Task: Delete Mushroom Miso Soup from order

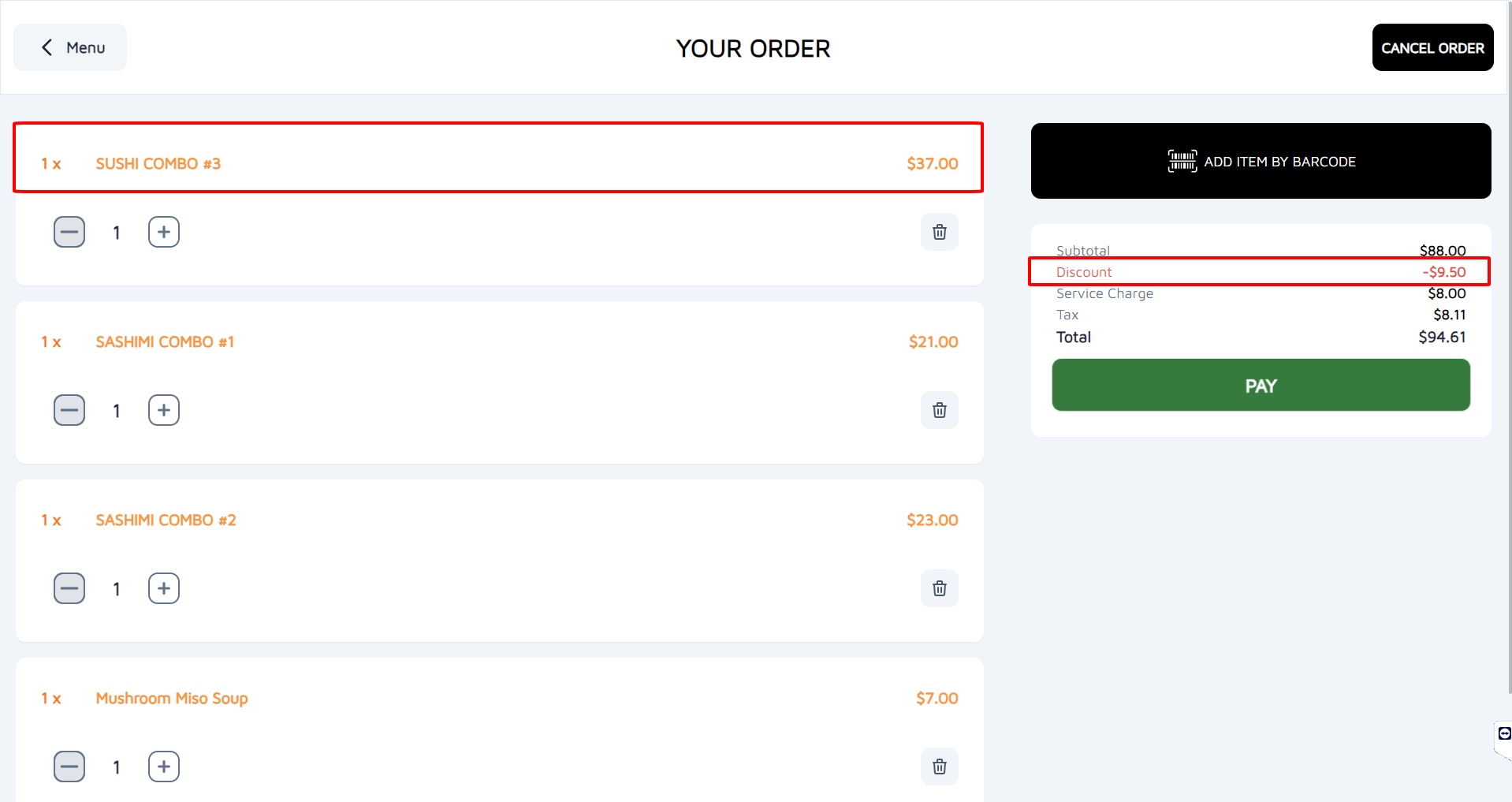Action: coord(939,767)
